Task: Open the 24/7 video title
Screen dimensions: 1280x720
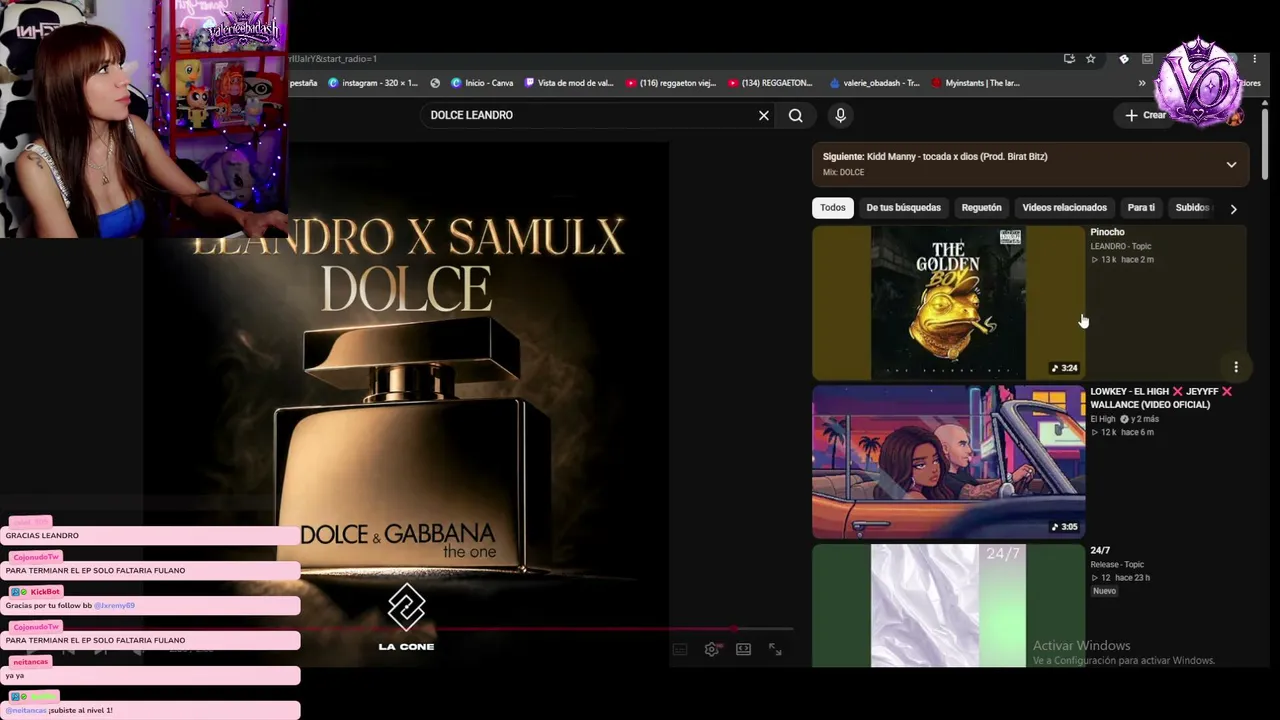Action: pos(1100,551)
